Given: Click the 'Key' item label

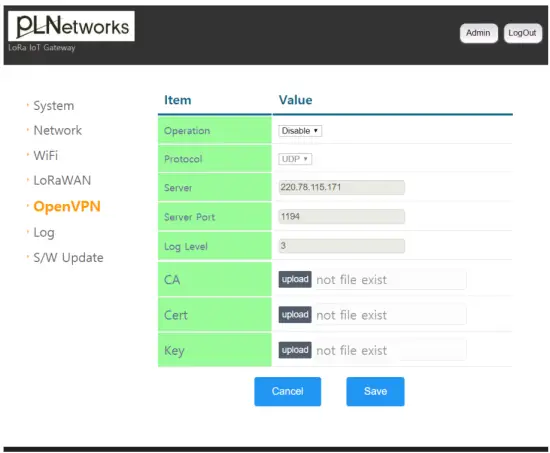Looking at the screenshot, I should pos(174,351).
